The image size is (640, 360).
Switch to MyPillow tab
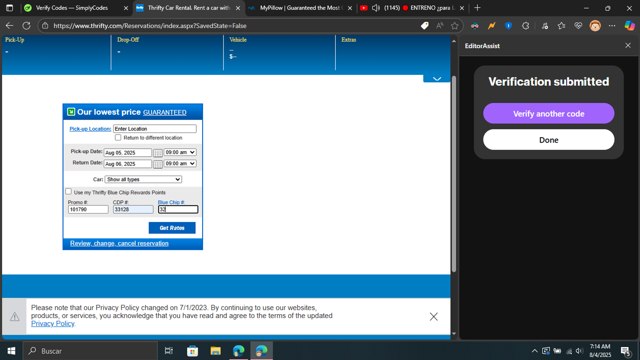coord(299,8)
